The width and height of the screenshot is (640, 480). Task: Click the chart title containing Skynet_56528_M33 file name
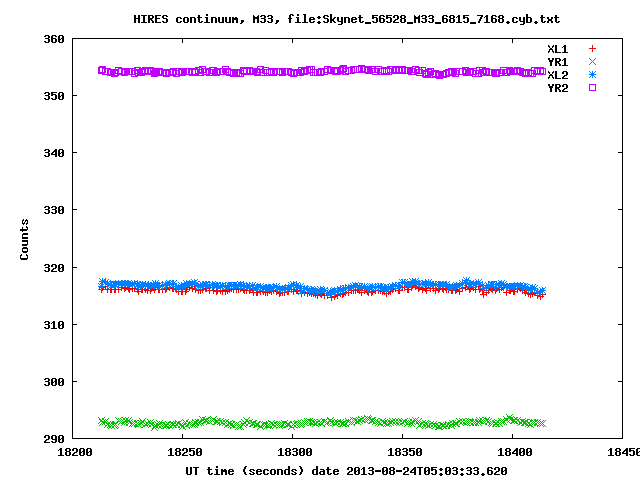click(x=347, y=19)
